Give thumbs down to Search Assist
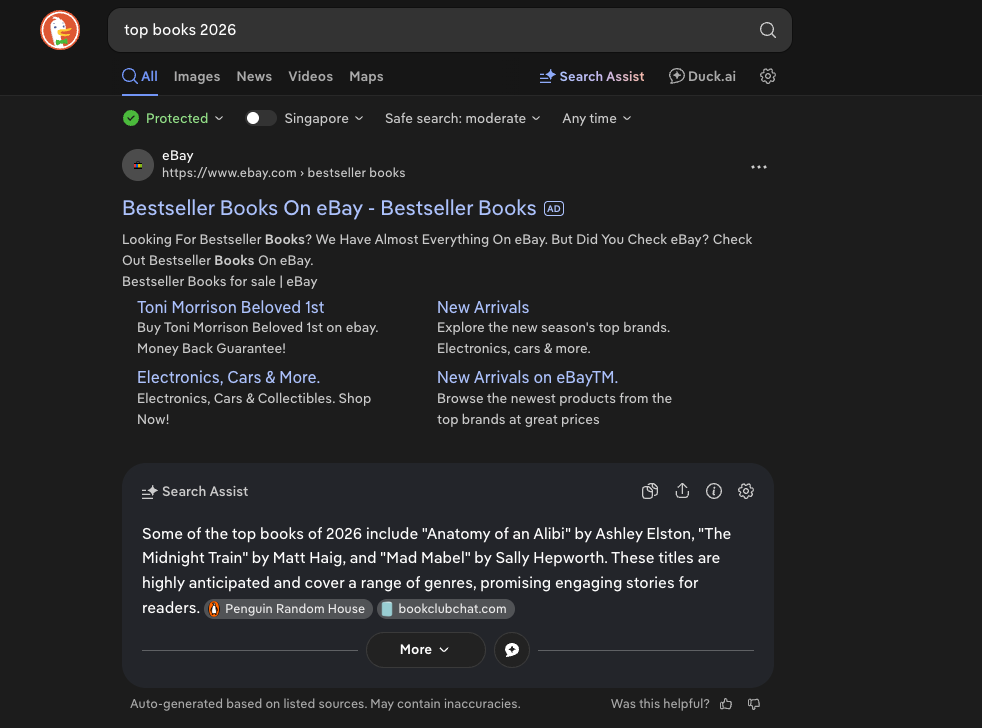Image resolution: width=982 pixels, height=728 pixels. point(754,704)
